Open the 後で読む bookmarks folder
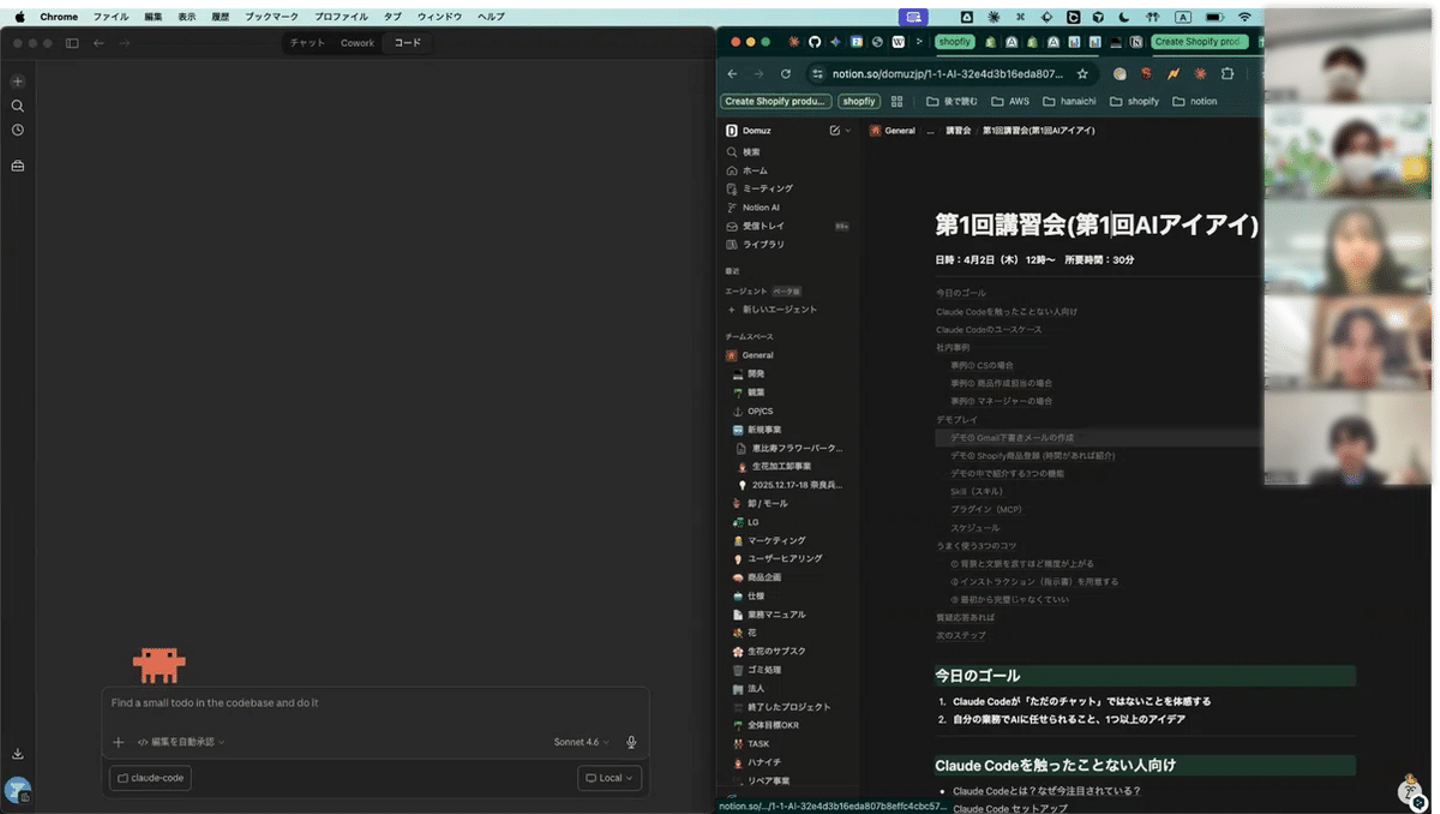This screenshot has width=1440, height=814. 952,101
